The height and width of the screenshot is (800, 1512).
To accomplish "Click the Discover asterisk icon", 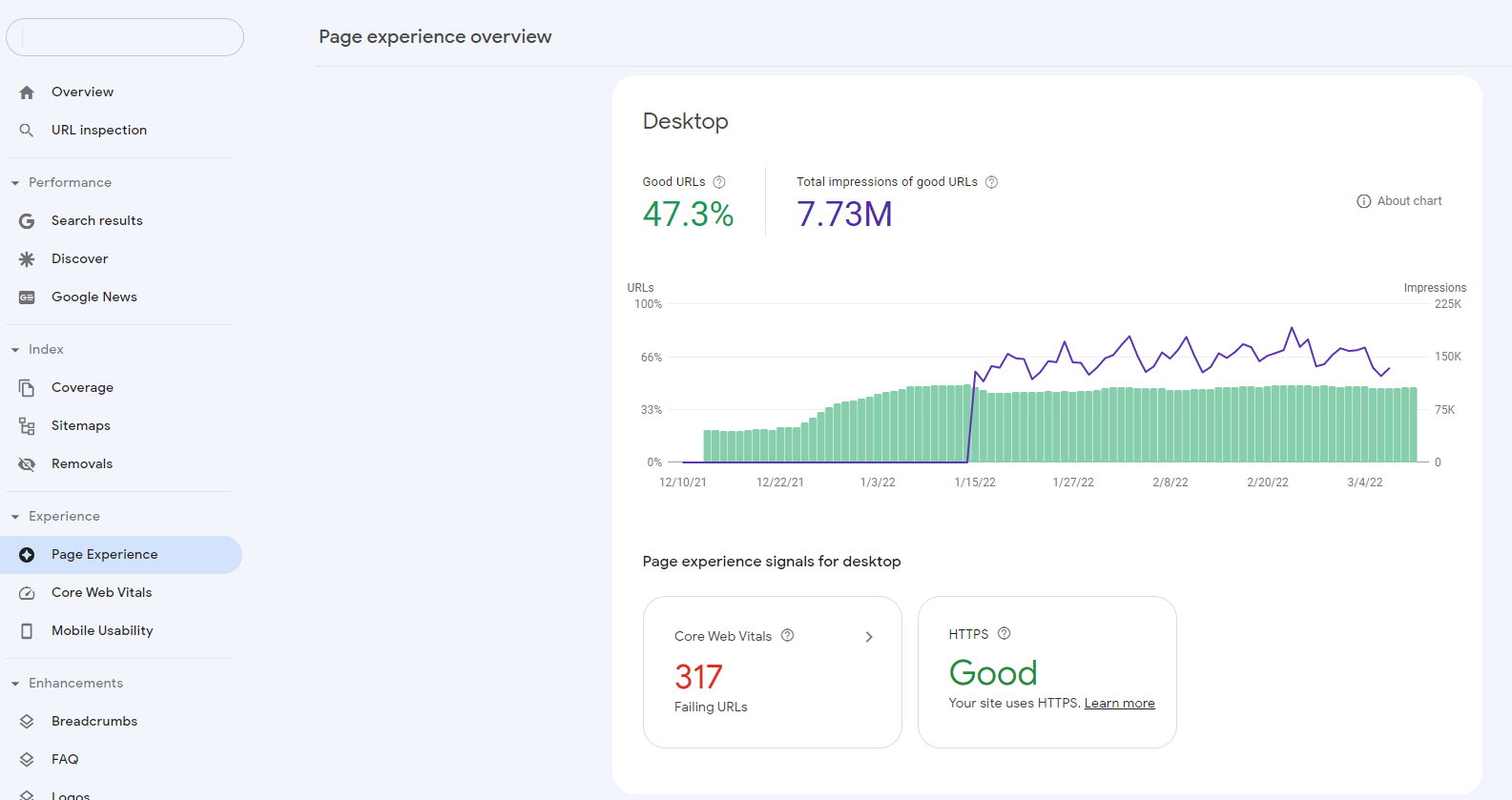I will pyautogui.click(x=27, y=259).
